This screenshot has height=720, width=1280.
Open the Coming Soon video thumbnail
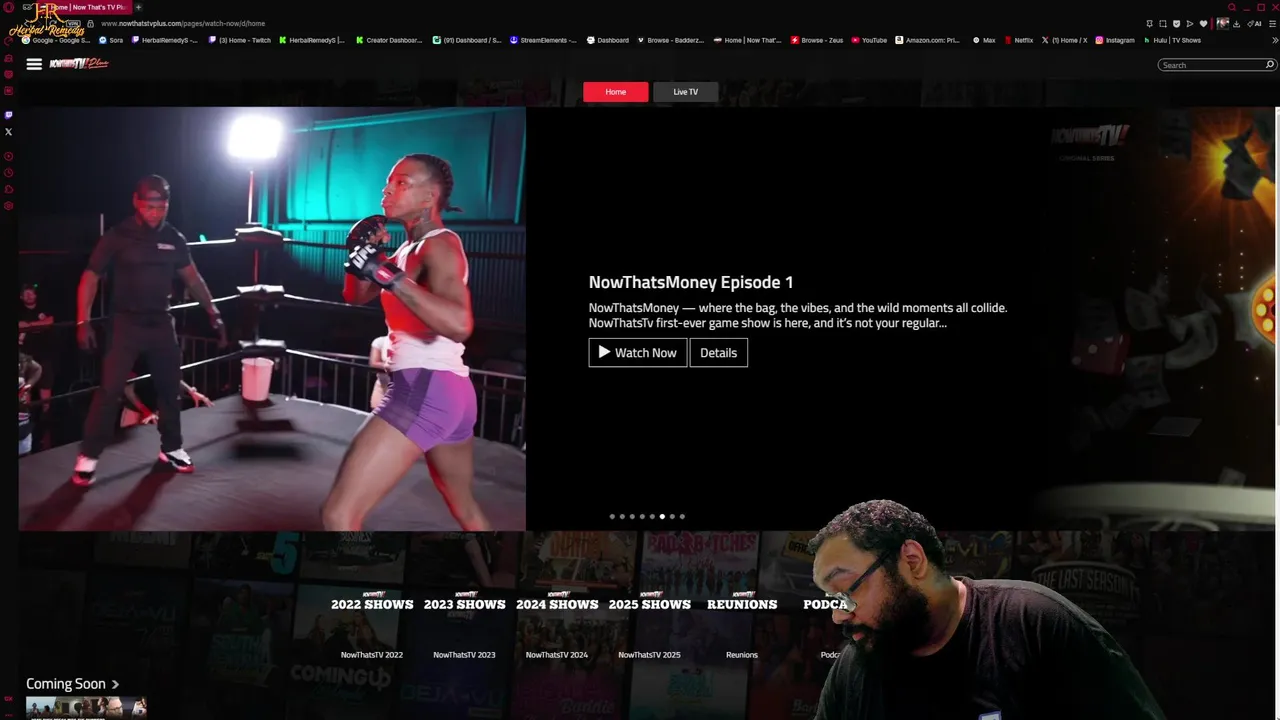86,708
